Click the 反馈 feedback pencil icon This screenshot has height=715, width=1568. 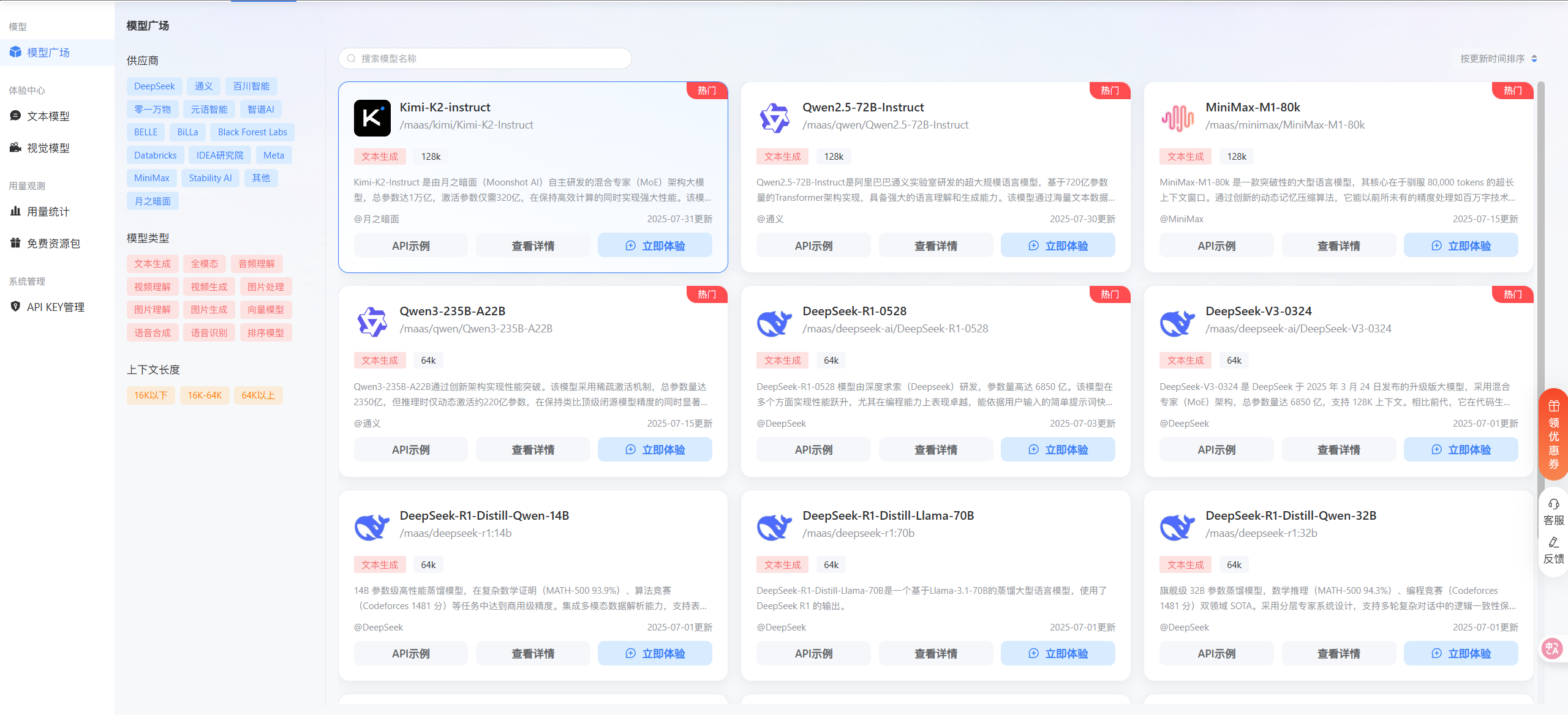click(x=1554, y=542)
